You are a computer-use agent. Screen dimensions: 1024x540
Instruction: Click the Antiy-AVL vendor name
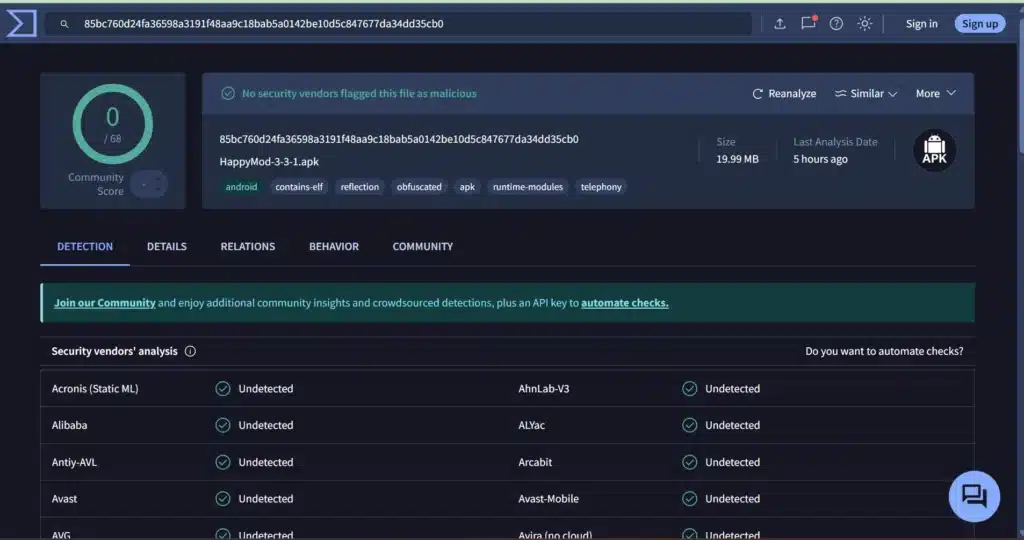74,462
